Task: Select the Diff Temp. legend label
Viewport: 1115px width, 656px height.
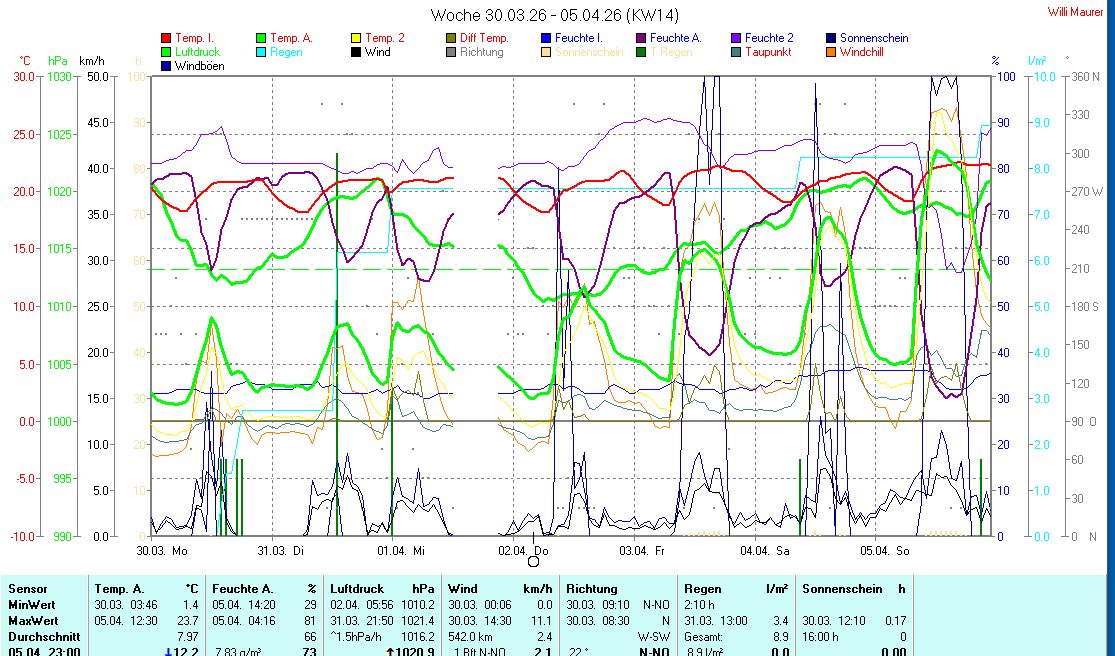Action: click(484, 38)
